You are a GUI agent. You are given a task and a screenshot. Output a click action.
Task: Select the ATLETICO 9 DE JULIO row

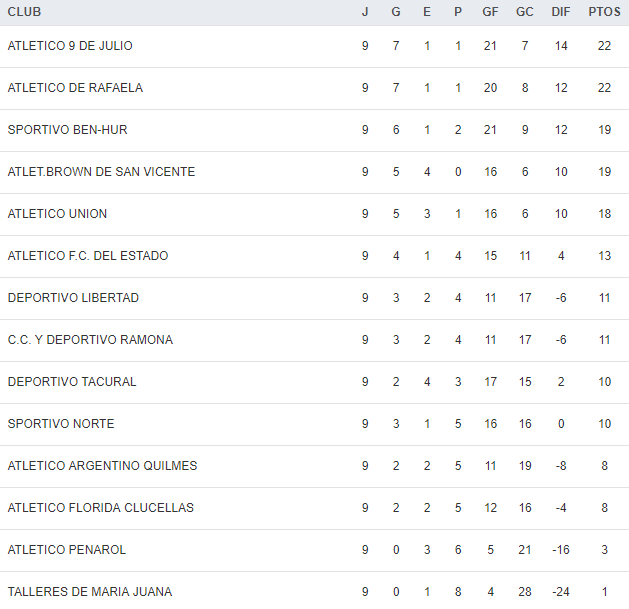(70, 46)
